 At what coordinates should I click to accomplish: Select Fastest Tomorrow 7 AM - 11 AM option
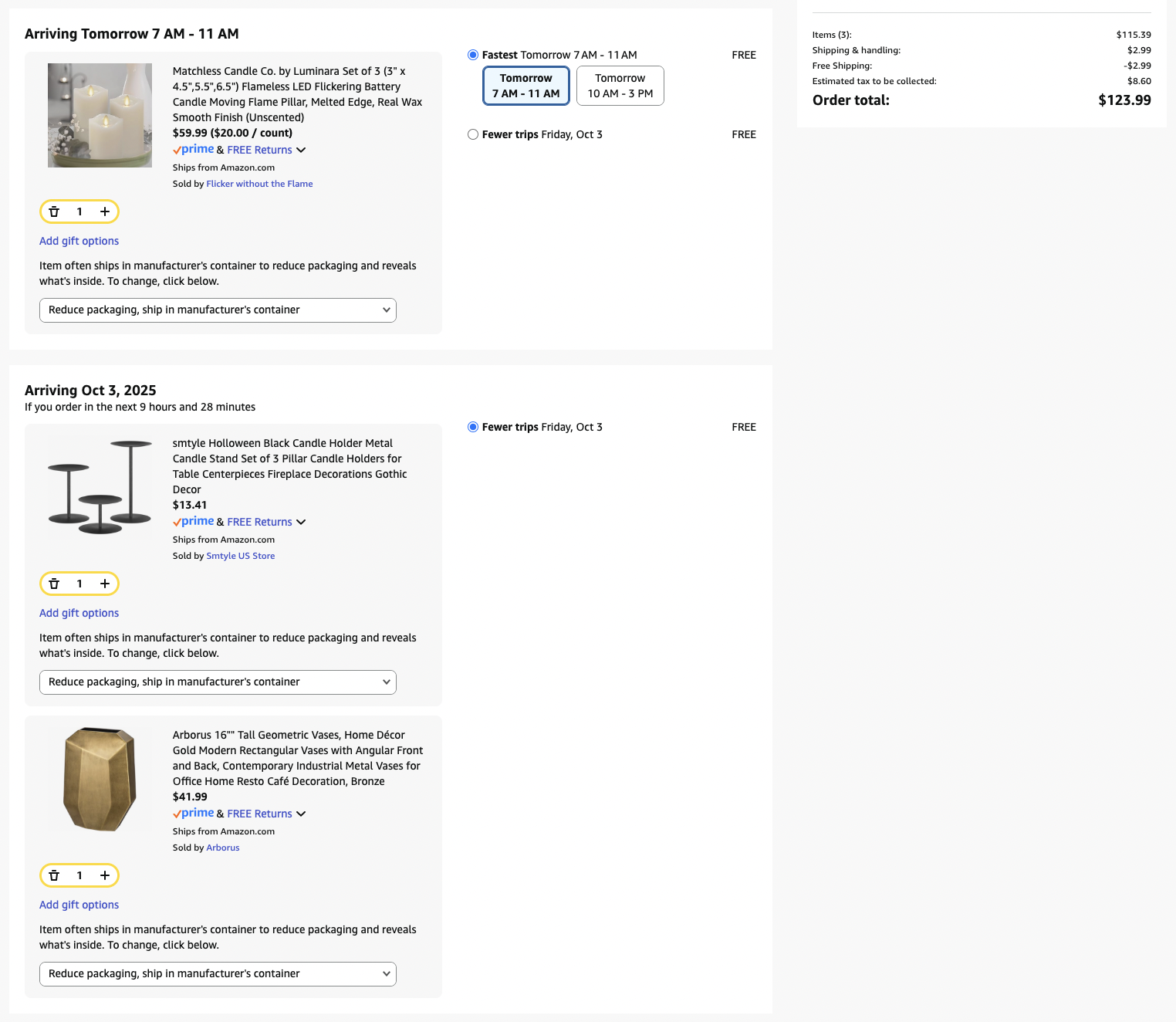click(473, 55)
